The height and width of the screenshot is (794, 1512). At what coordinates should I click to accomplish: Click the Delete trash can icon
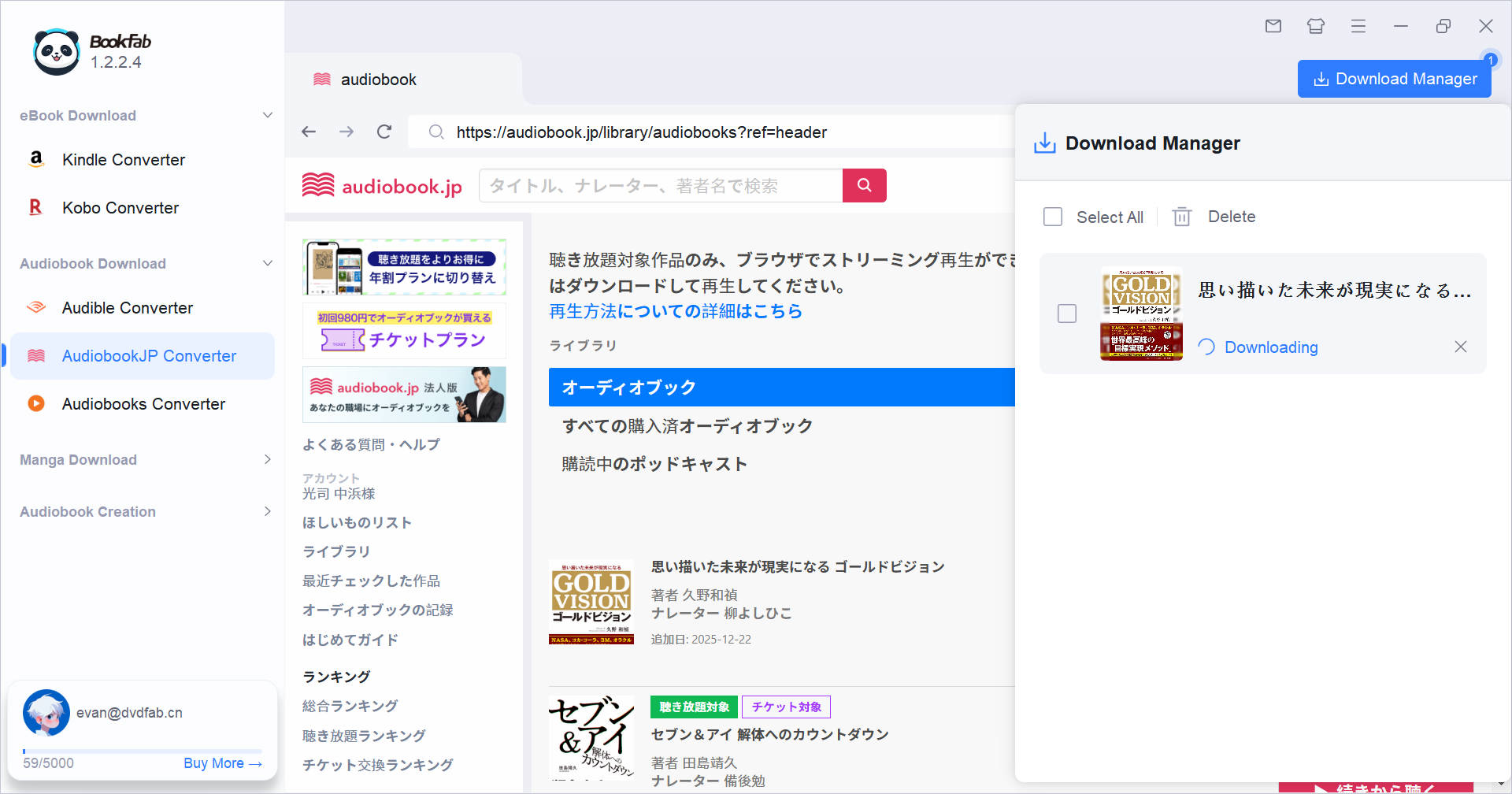coord(1181,217)
